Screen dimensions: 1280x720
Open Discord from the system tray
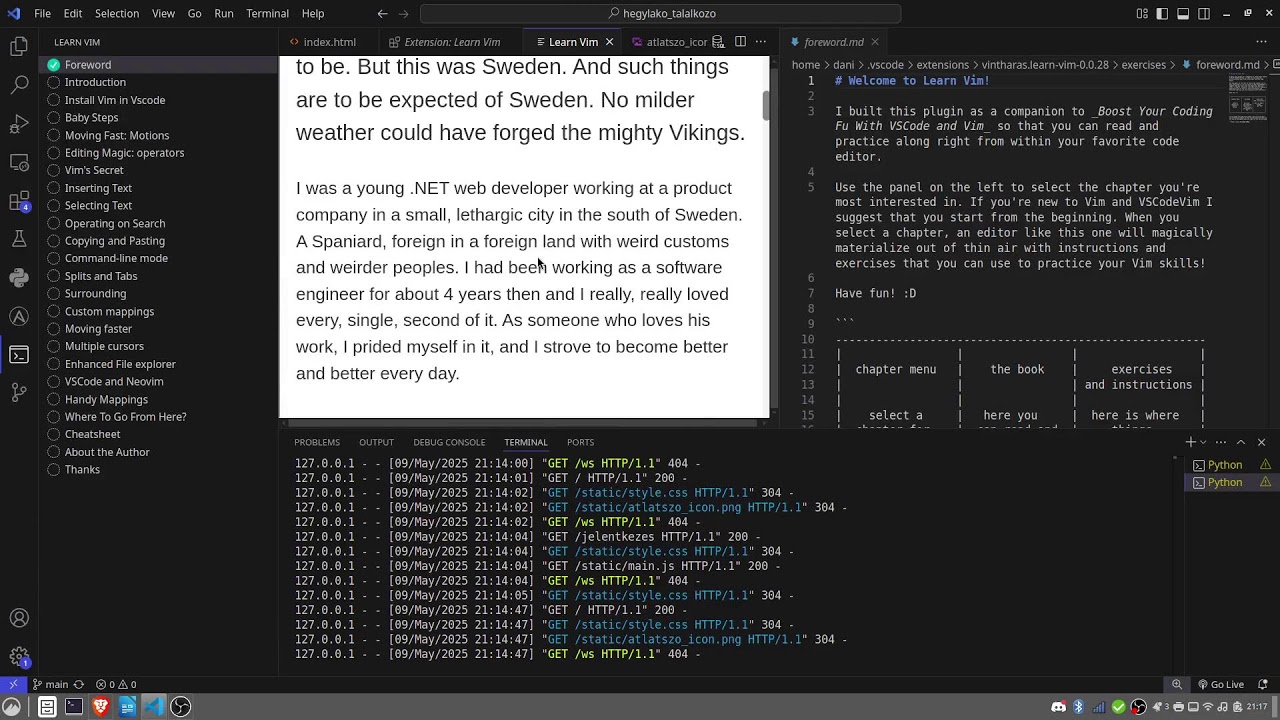coord(1058,707)
